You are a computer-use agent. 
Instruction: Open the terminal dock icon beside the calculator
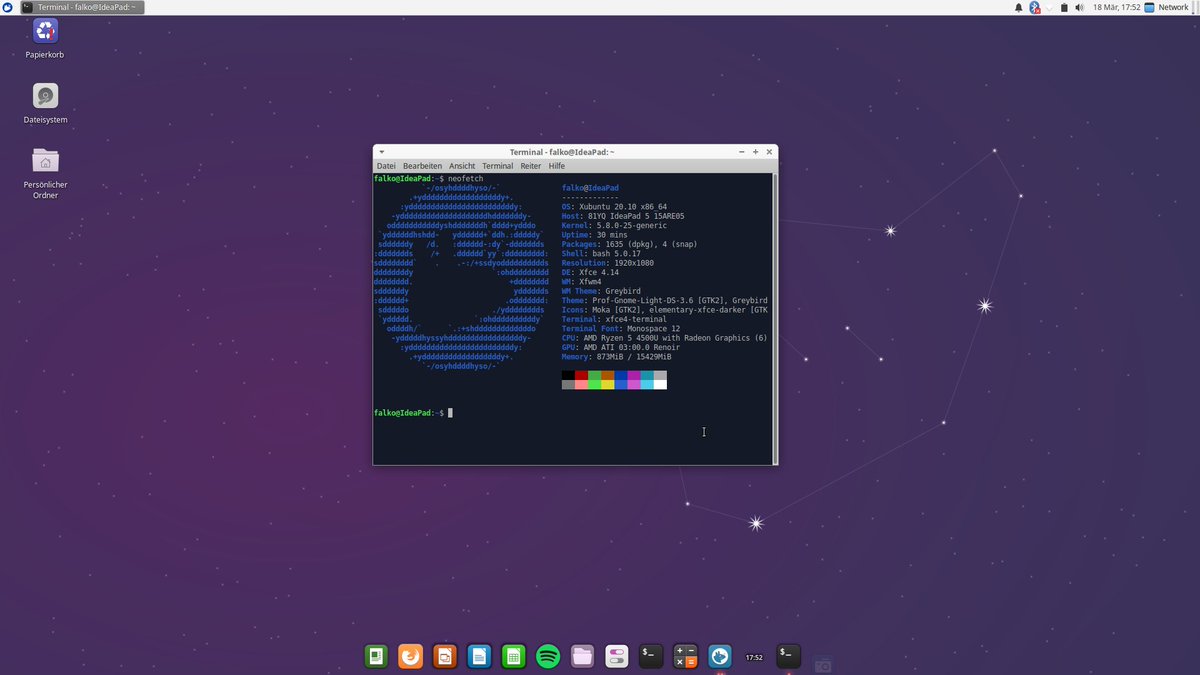[x=651, y=656]
